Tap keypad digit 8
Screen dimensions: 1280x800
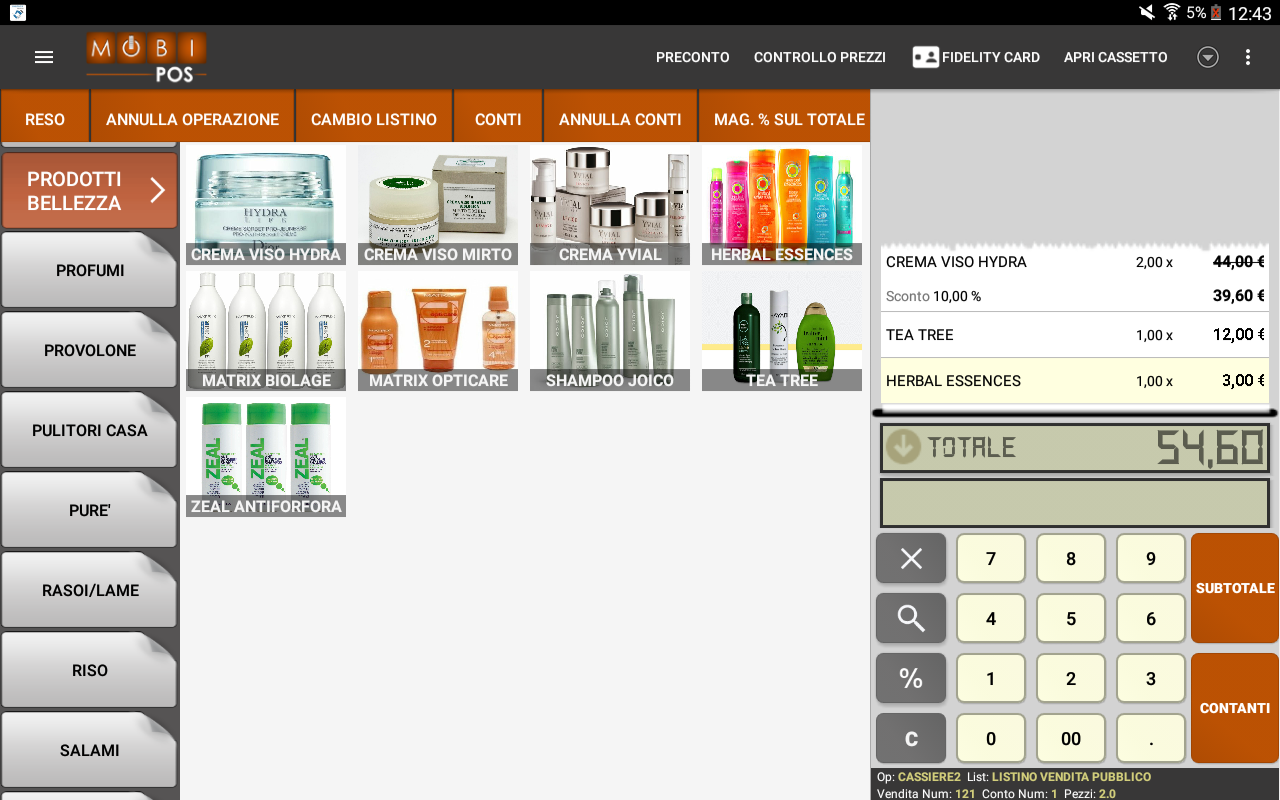1071,558
